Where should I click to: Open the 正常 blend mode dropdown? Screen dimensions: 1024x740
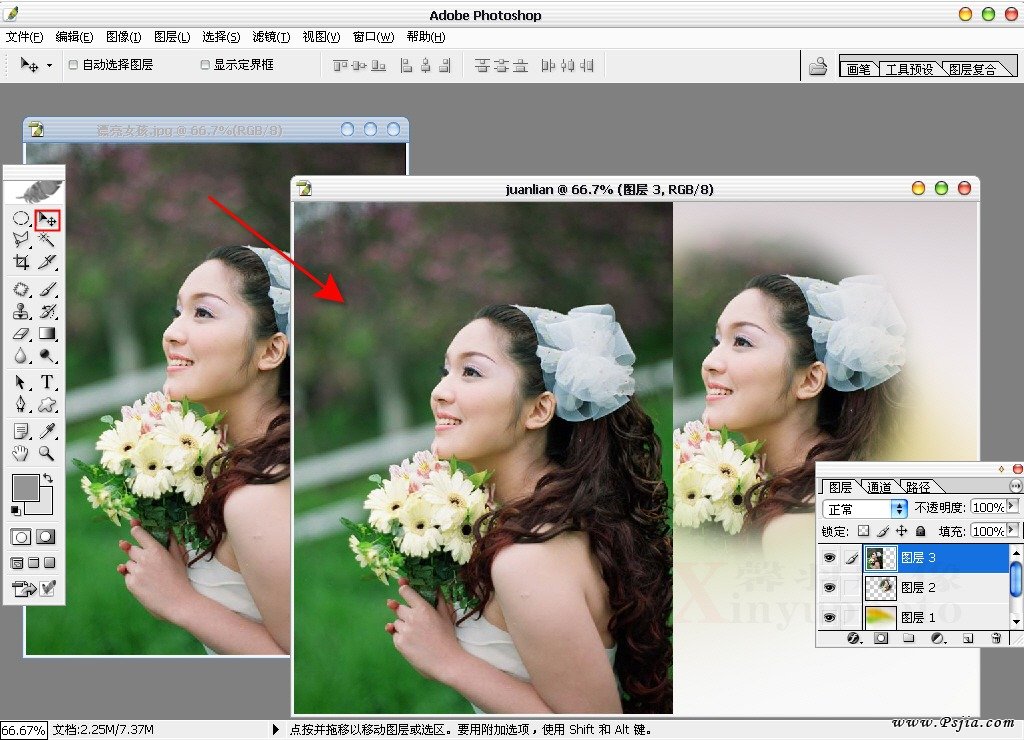pos(864,509)
